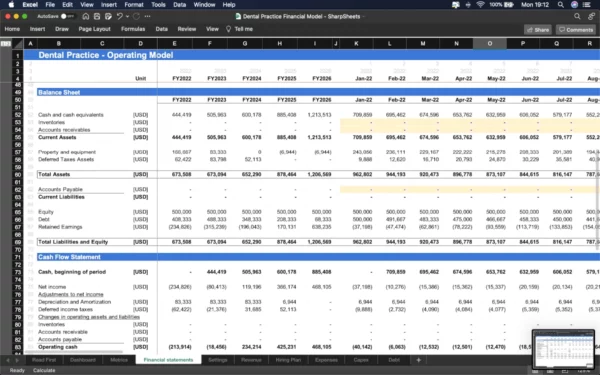The image size is (600, 375).
Task: Click the Deferred Taxes Assets label
Action: (x=66, y=160)
